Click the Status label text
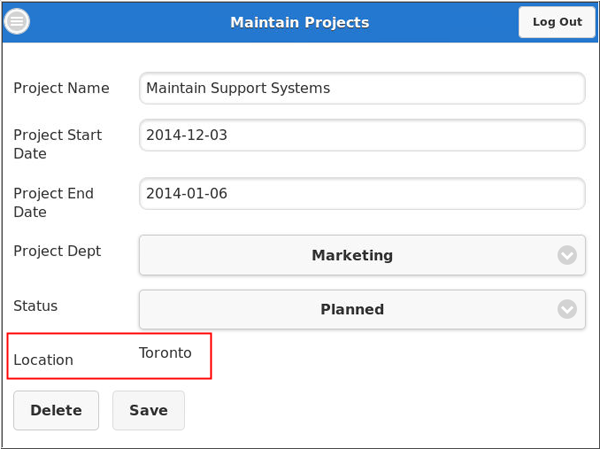 click(x=35, y=306)
